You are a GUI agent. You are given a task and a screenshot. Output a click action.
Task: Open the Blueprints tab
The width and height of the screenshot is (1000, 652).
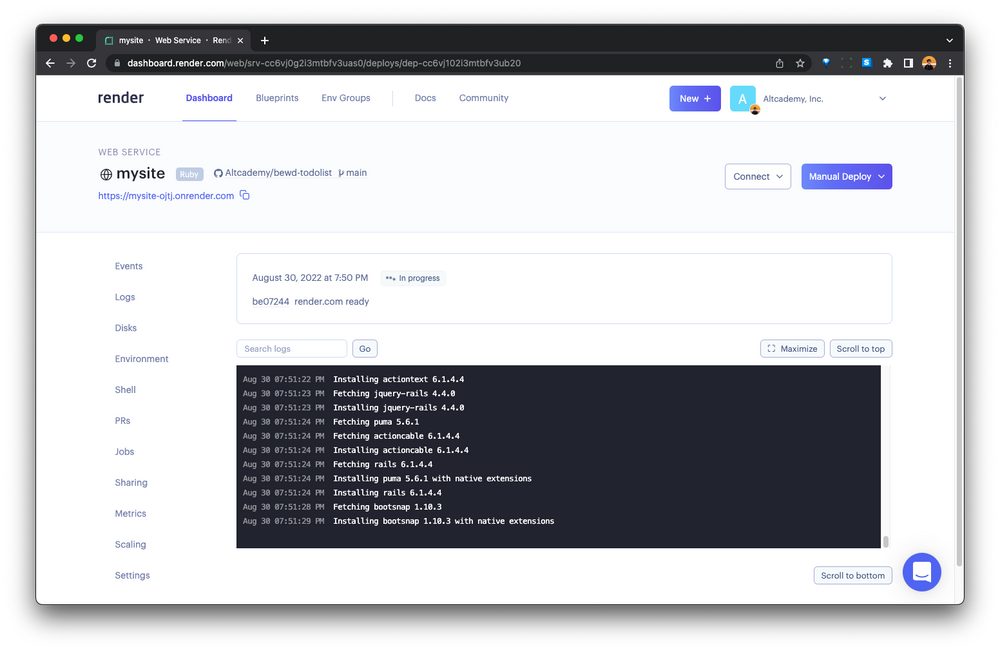tap(277, 98)
